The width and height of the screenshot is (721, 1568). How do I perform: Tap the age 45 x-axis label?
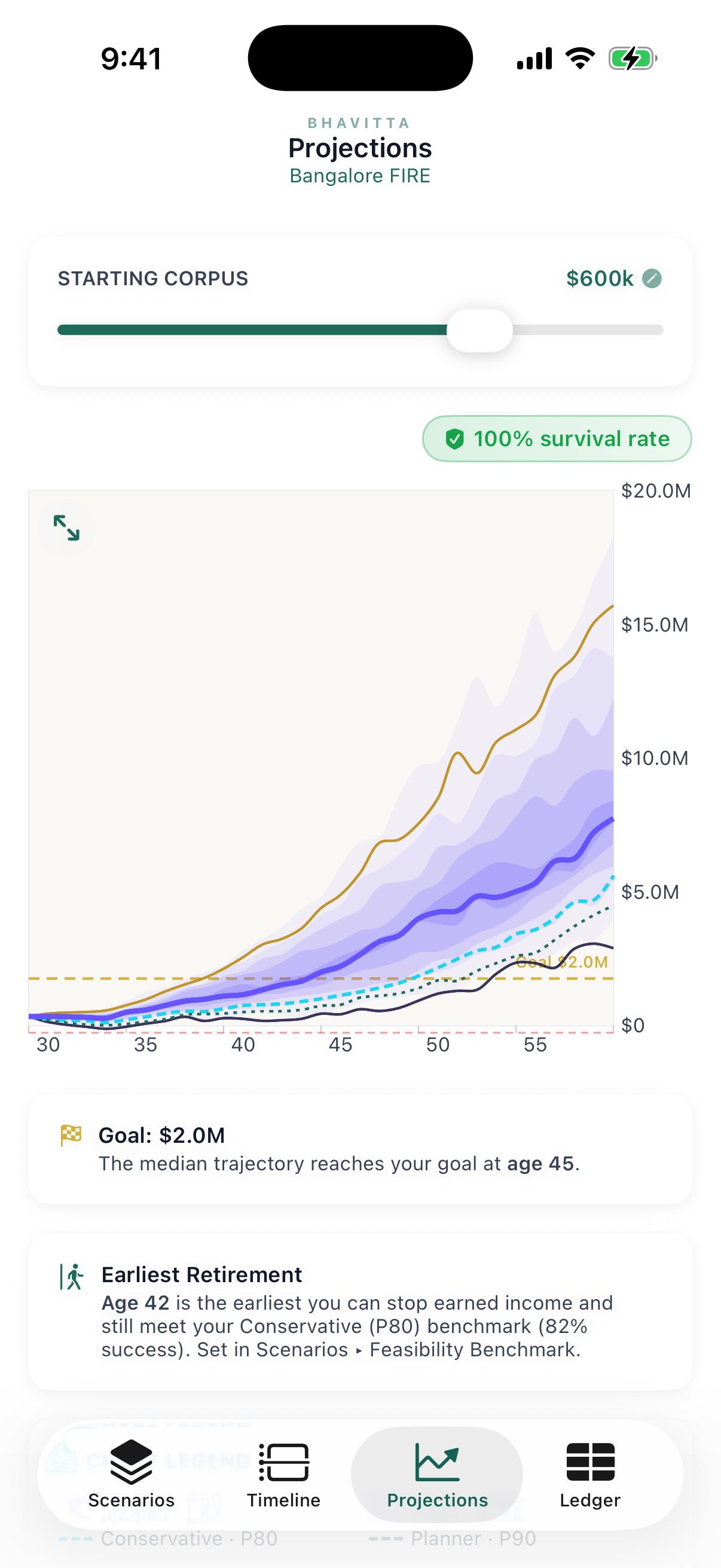tap(340, 1045)
